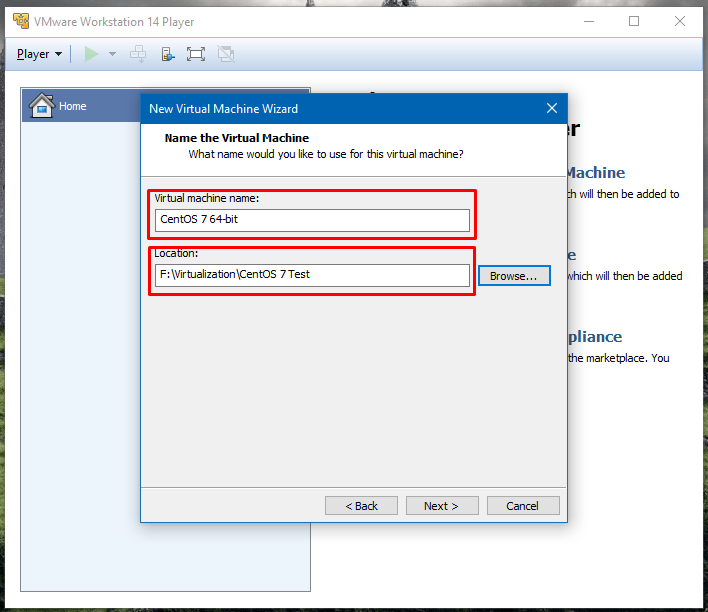Click the question text about virtual machine name
This screenshot has width=708, height=612.
(x=326, y=154)
